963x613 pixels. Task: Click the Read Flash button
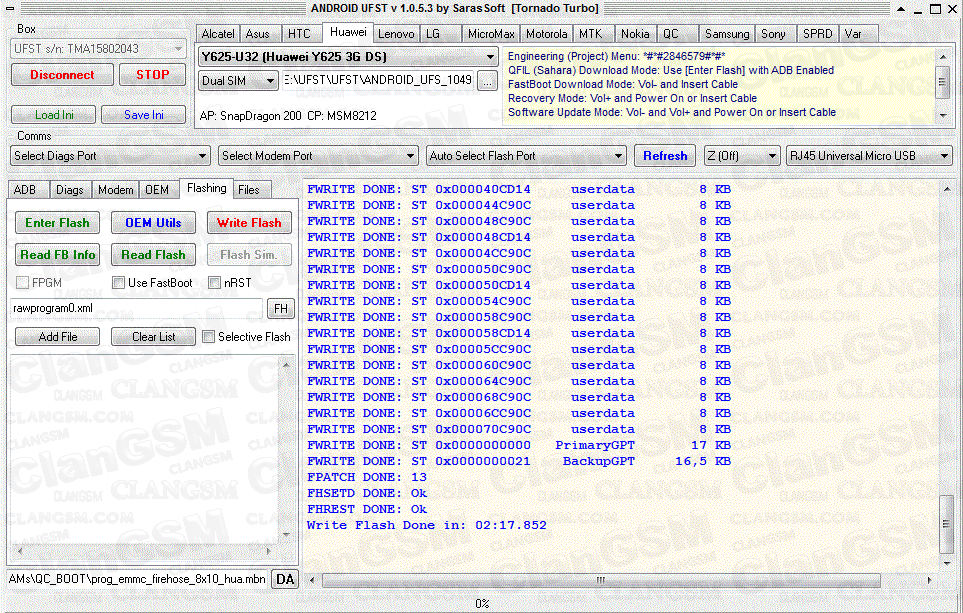coord(154,255)
